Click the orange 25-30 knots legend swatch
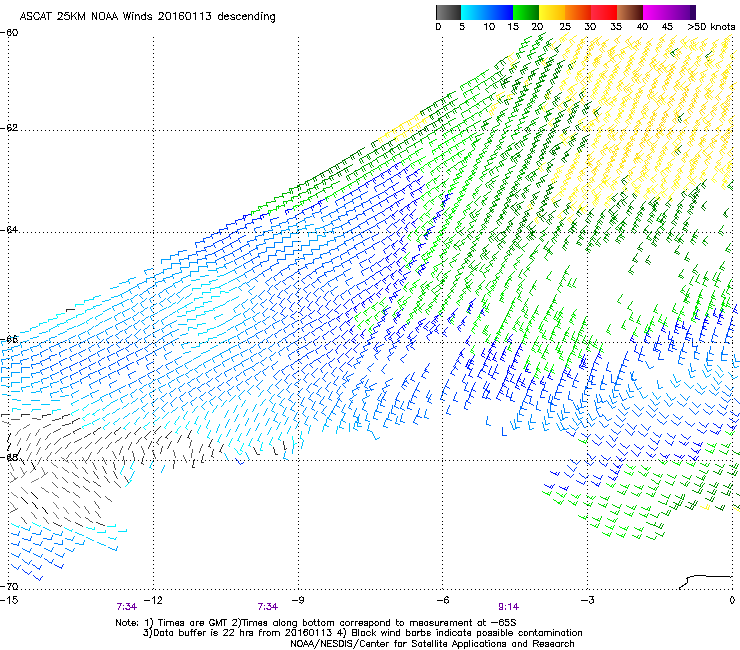The height and width of the screenshot is (650, 740). click(578, 12)
